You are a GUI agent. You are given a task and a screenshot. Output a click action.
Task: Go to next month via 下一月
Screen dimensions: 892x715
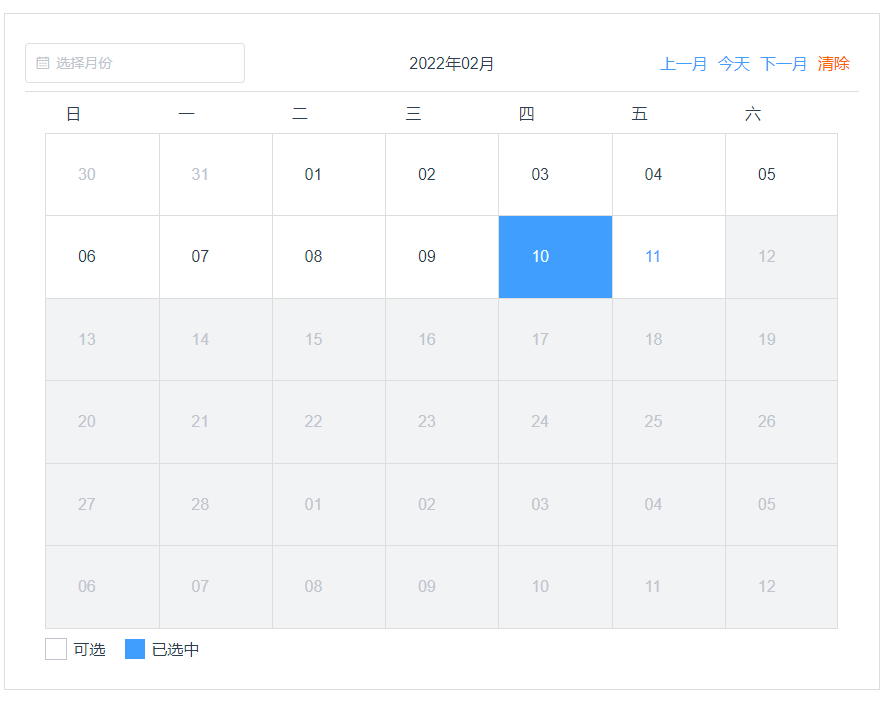pyautogui.click(x=783, y=64)
